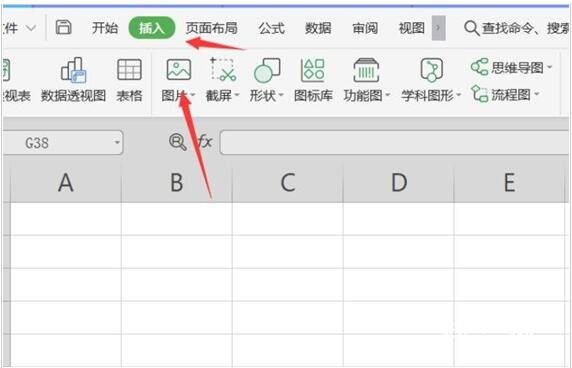Click the 截屏 screenshot icon
The height and width of the screenshot is (368, 572).
(x=223, y=70)
